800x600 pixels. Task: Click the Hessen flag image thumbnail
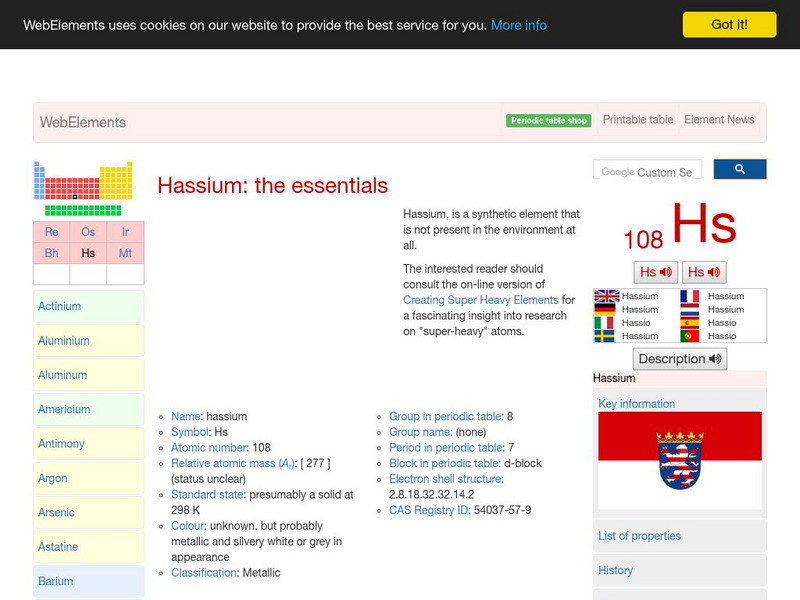click(680, 457)
